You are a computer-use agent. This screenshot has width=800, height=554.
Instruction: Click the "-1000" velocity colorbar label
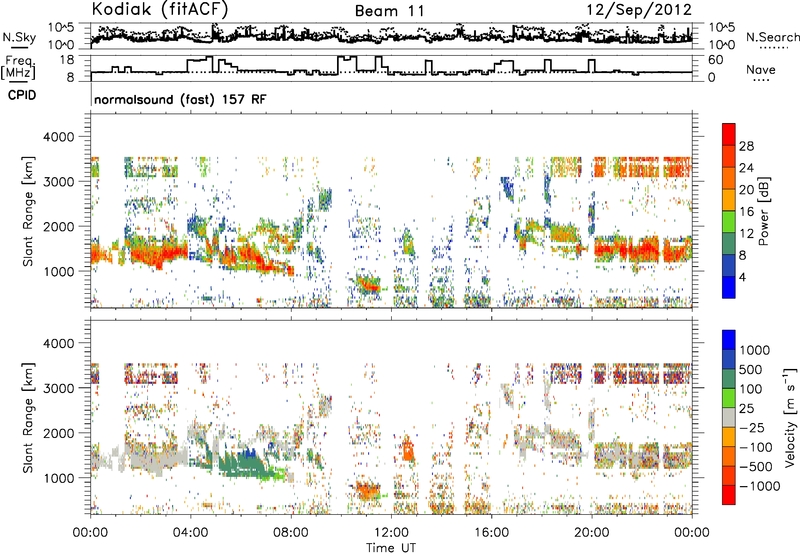[760, 486]
